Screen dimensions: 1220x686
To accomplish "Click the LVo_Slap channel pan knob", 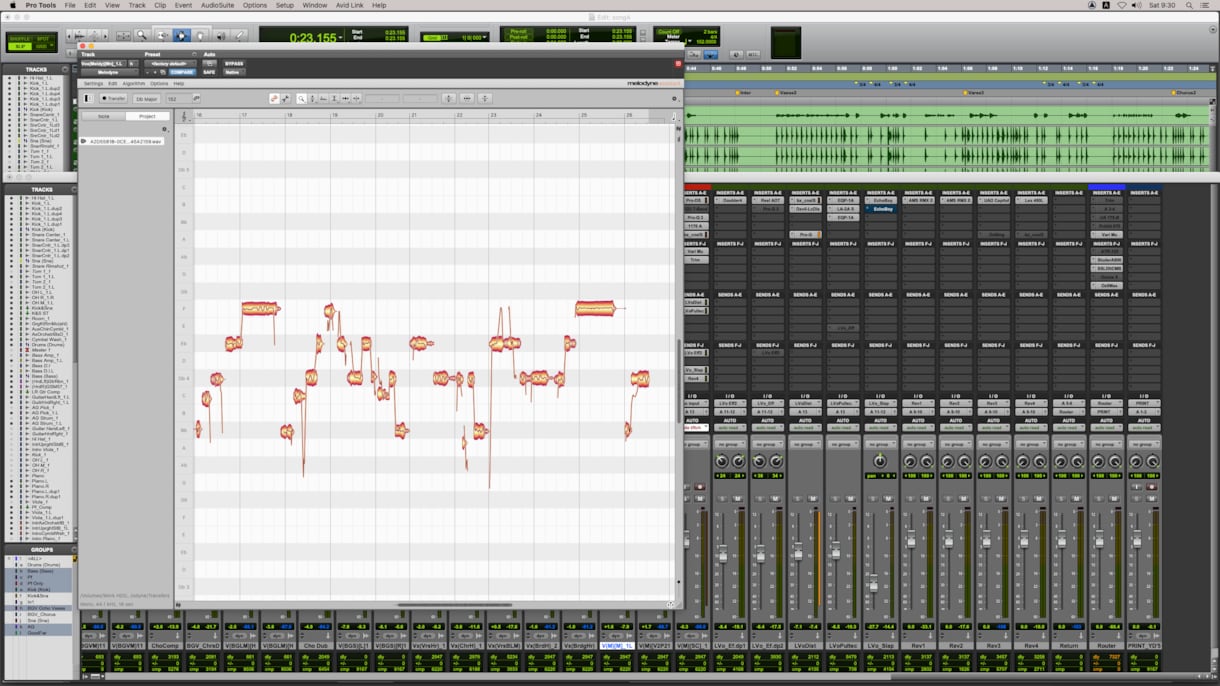I will click(880, 461).
